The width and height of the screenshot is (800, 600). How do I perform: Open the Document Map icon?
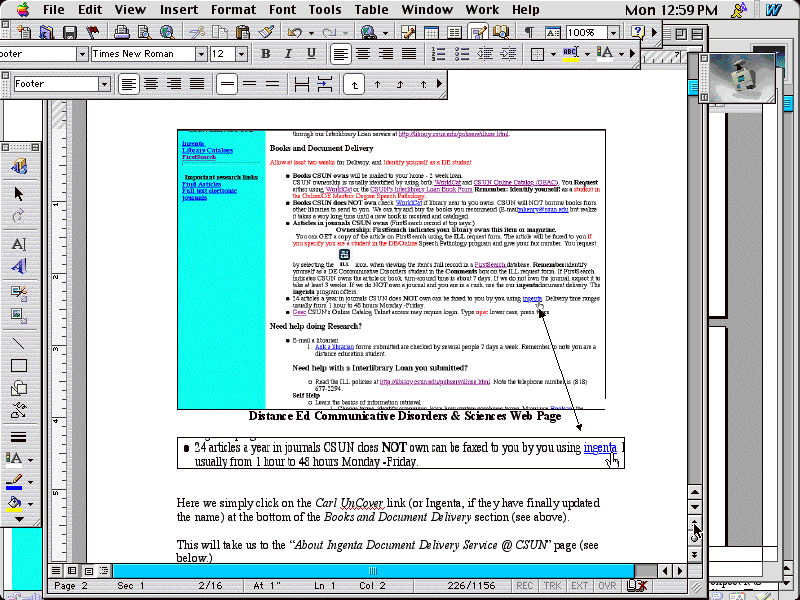click(x=501, y=33)
